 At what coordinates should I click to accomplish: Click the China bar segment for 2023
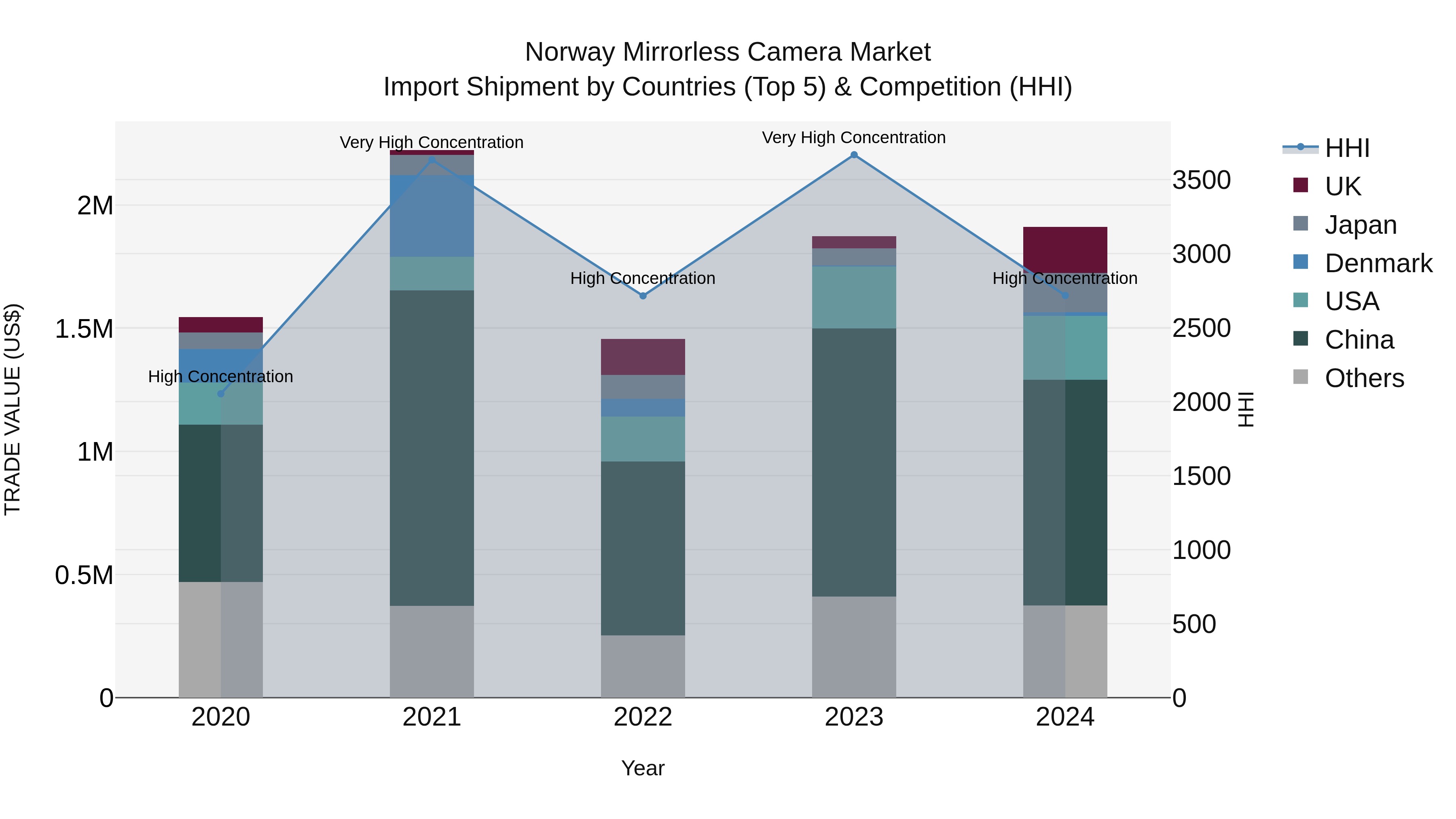(854, 462)
